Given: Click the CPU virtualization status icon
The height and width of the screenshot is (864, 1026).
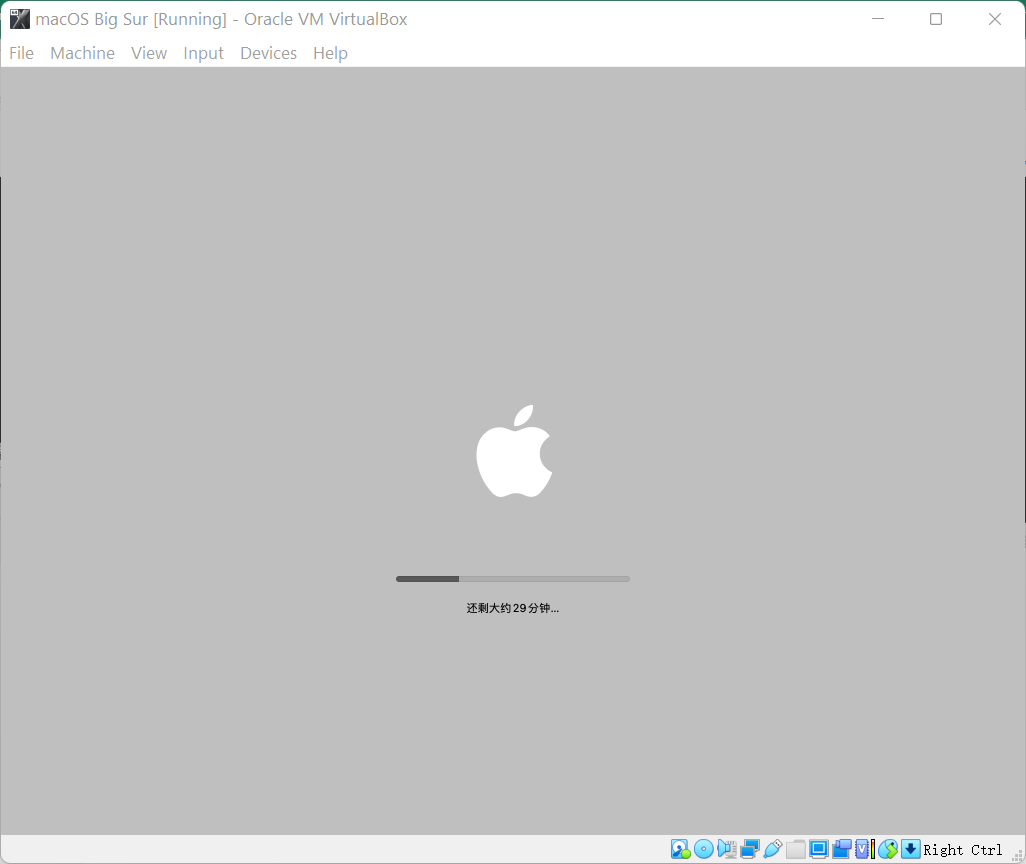Looking at the screenshot, I should coord(864,850).
